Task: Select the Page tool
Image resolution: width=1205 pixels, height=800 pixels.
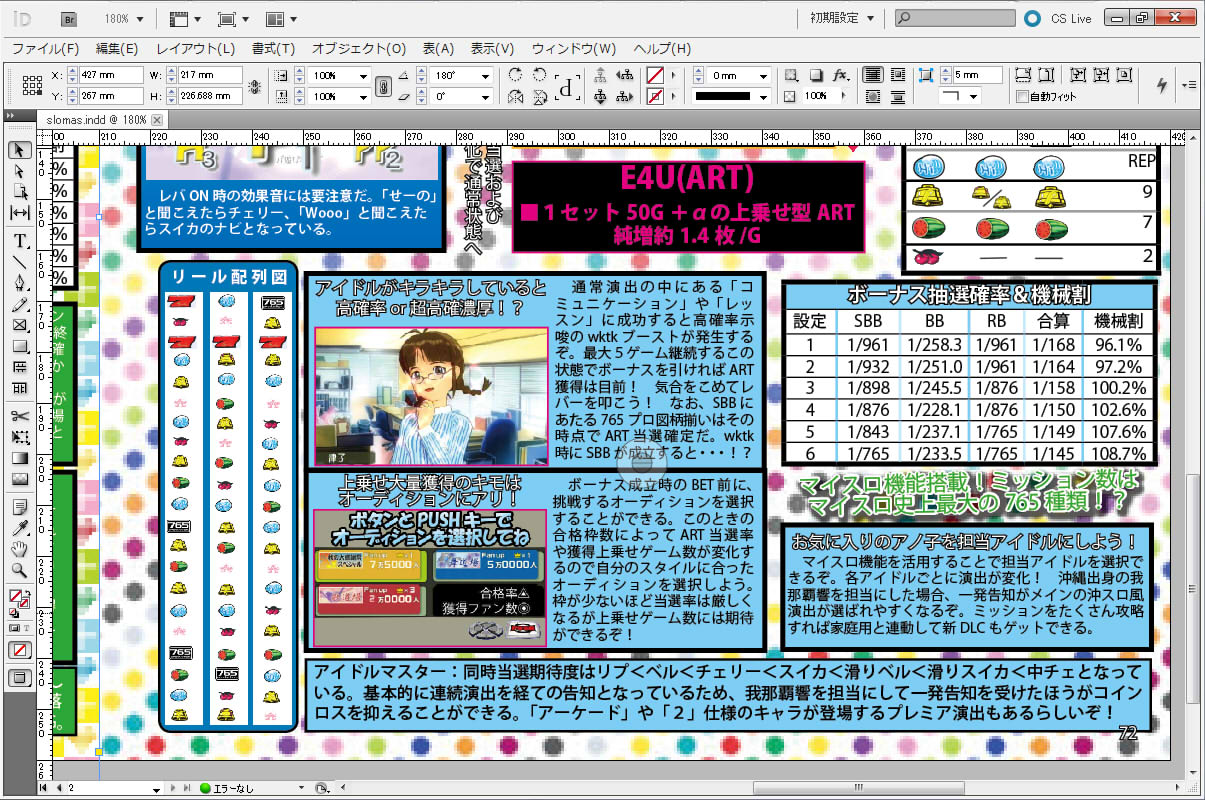Action: point(19,192)
